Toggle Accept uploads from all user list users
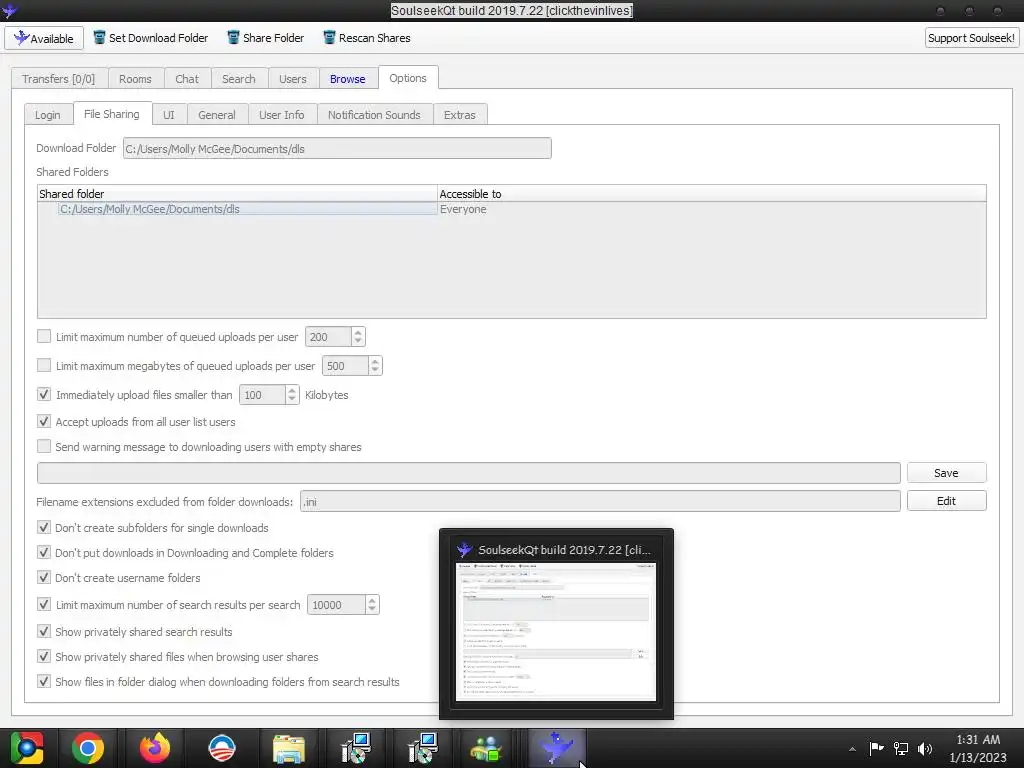The width and height of the screenshot is (1024, 768). point(44,421)
